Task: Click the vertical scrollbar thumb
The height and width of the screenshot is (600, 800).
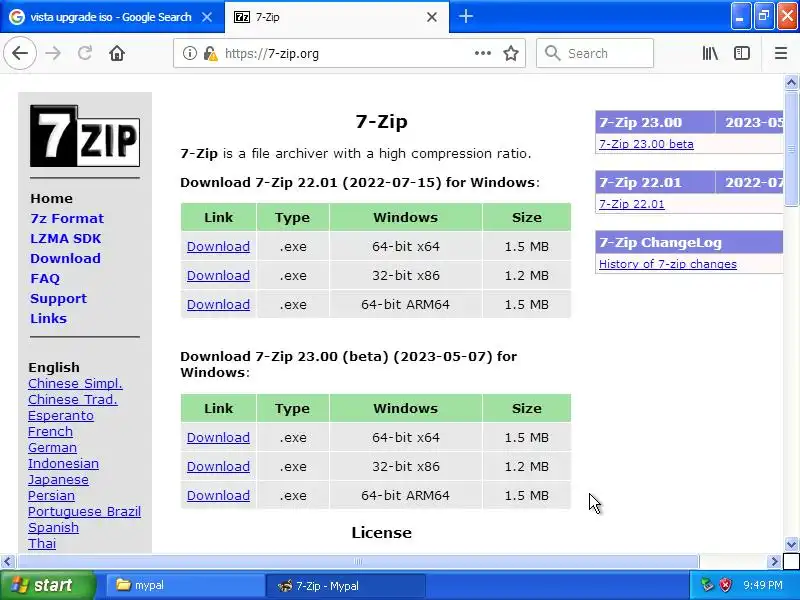Action: tap(791, 148)
